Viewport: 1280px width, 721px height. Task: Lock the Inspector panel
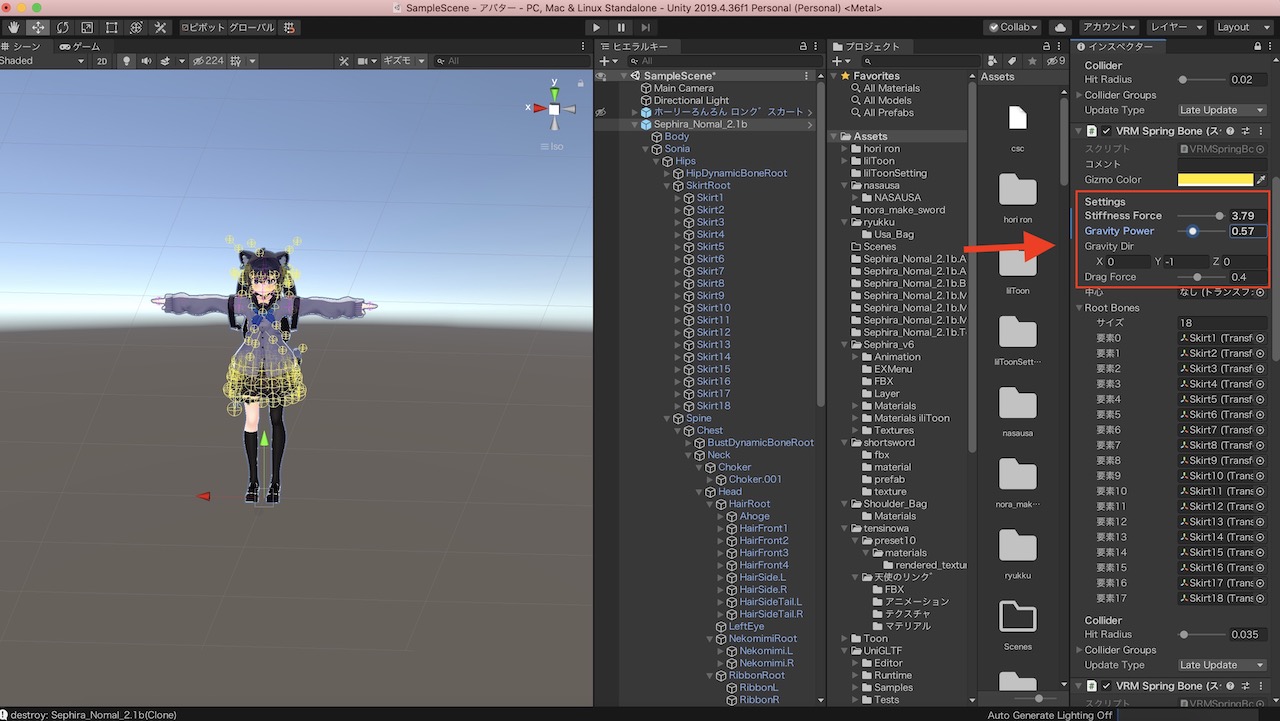point(1257,47)
